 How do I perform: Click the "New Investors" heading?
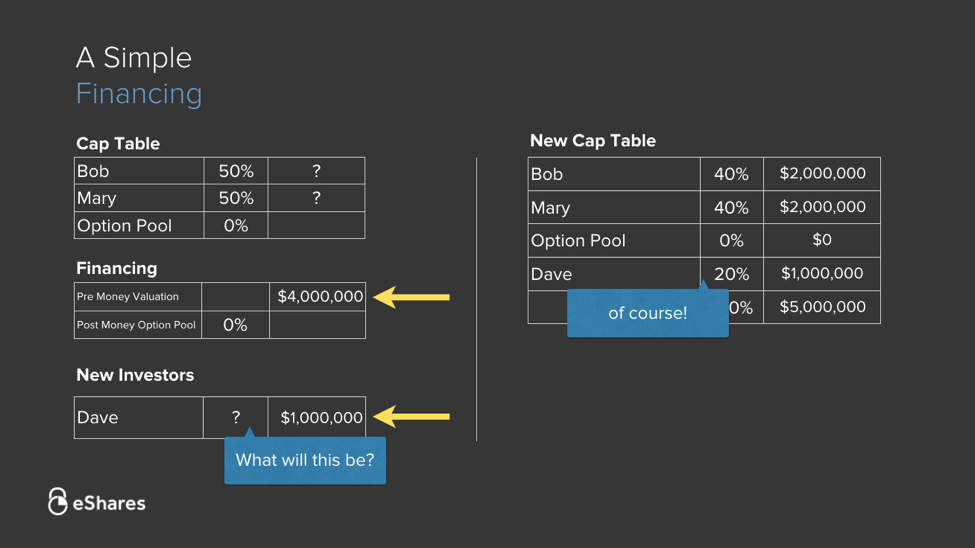[x=135, y=376]
